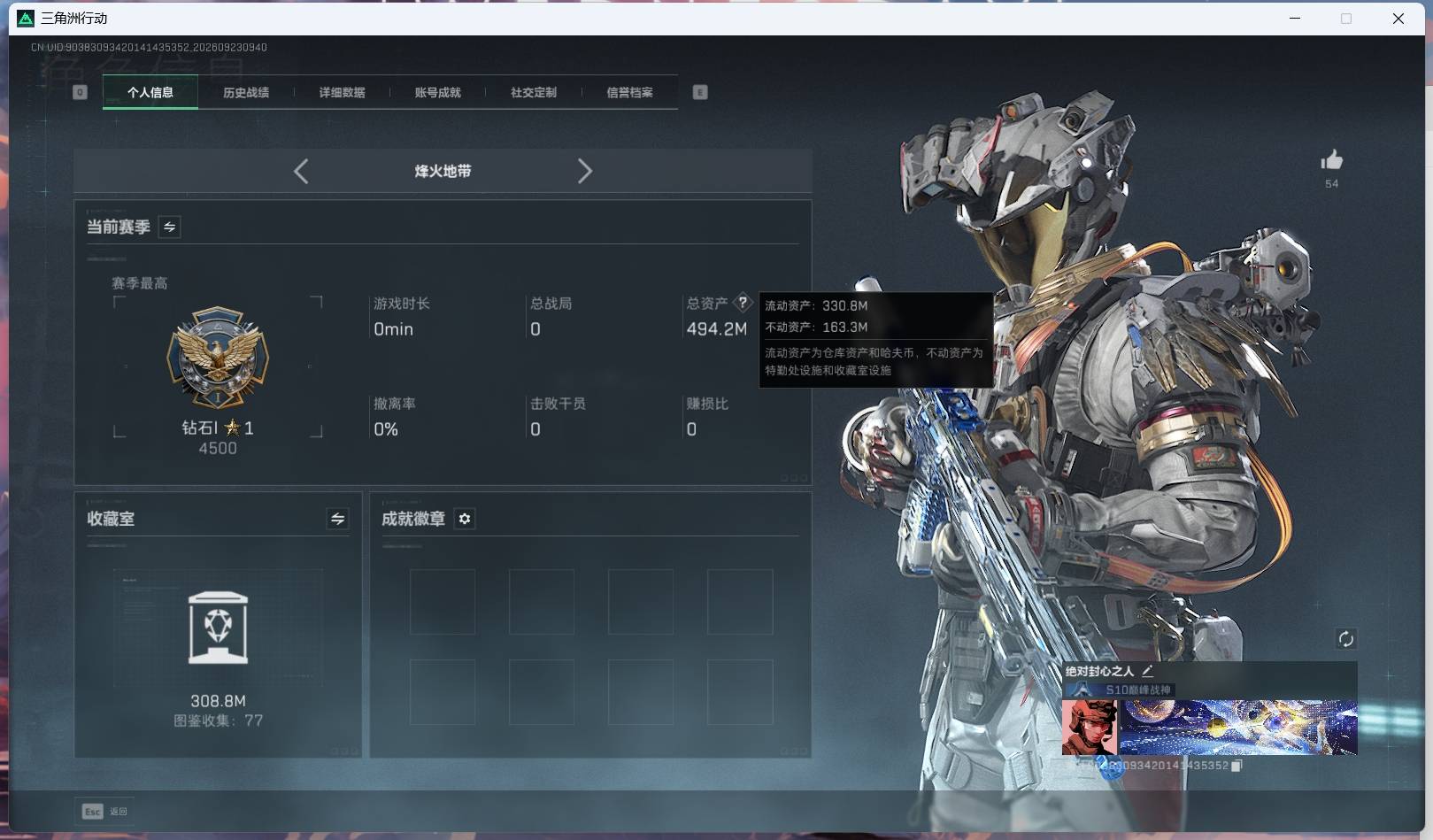Open the 历史战绩 tab

[x=246, y=92]
